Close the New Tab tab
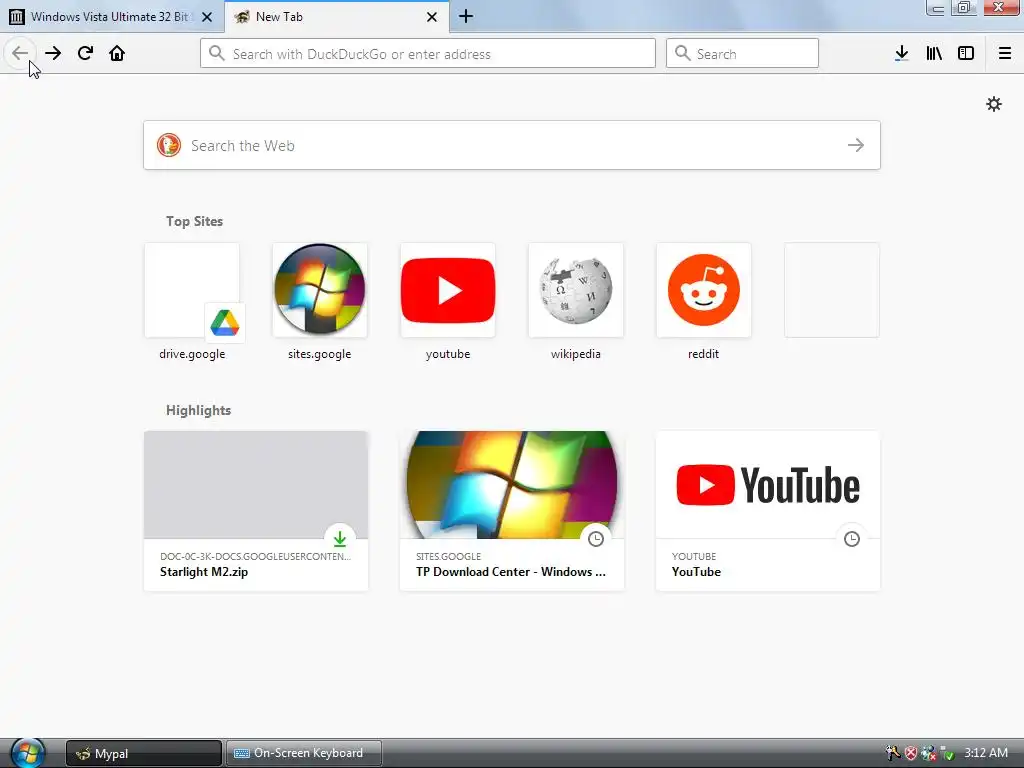The height and width of the screenshot is (768, 1024). 432,17
